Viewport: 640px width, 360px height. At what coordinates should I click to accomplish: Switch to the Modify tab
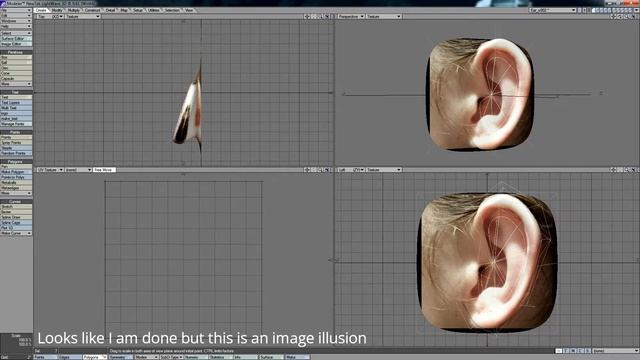pos(57,10)
